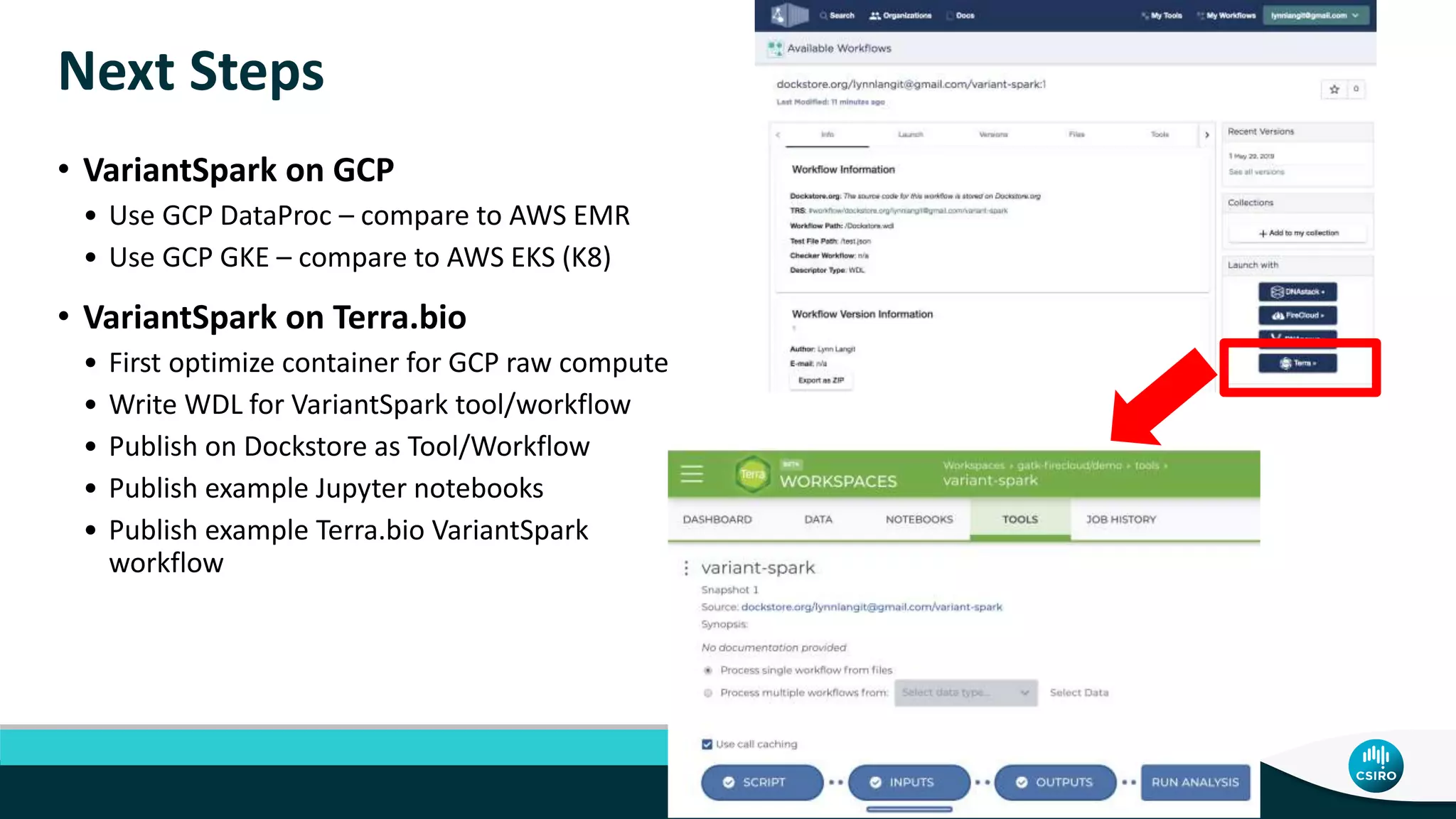Screen dimensions: 1456x819
Task: Click Export as ZIP button
Action: point(821,380)
